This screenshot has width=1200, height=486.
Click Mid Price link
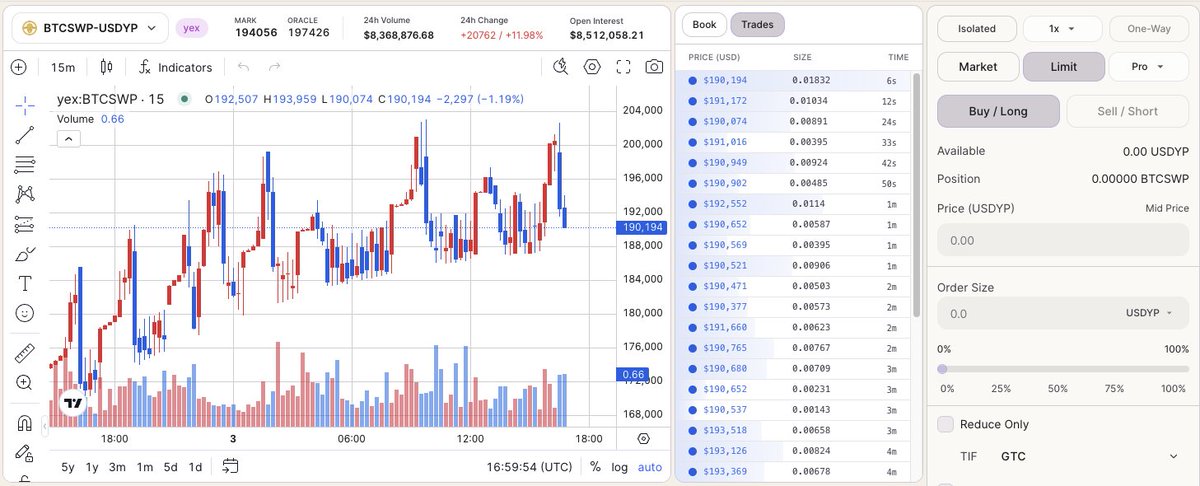(1167, 208)
